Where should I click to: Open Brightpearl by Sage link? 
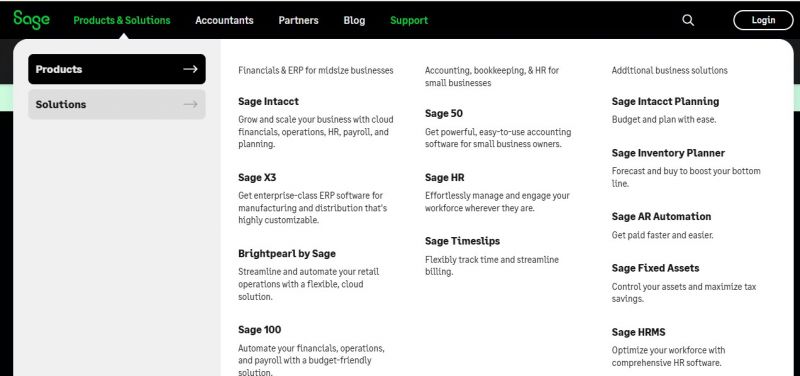(287, 254)
